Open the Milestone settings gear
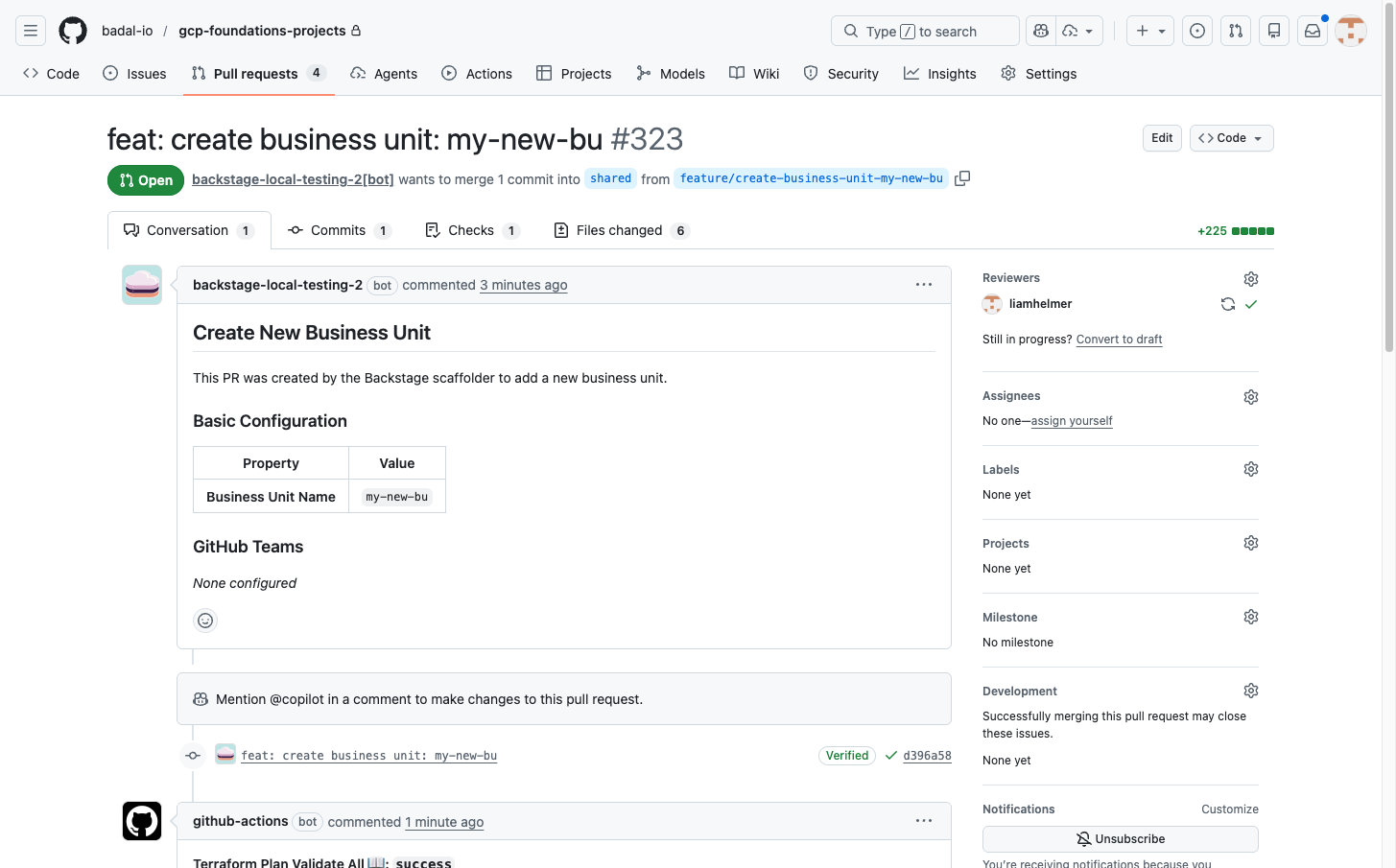The height and width of the screenshot is (868, 1396). pyautogui.click(x=1251, y=617)
